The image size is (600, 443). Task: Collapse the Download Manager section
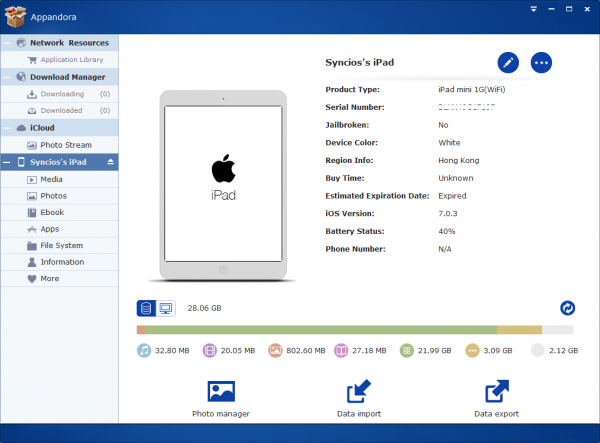pos(7,77)
